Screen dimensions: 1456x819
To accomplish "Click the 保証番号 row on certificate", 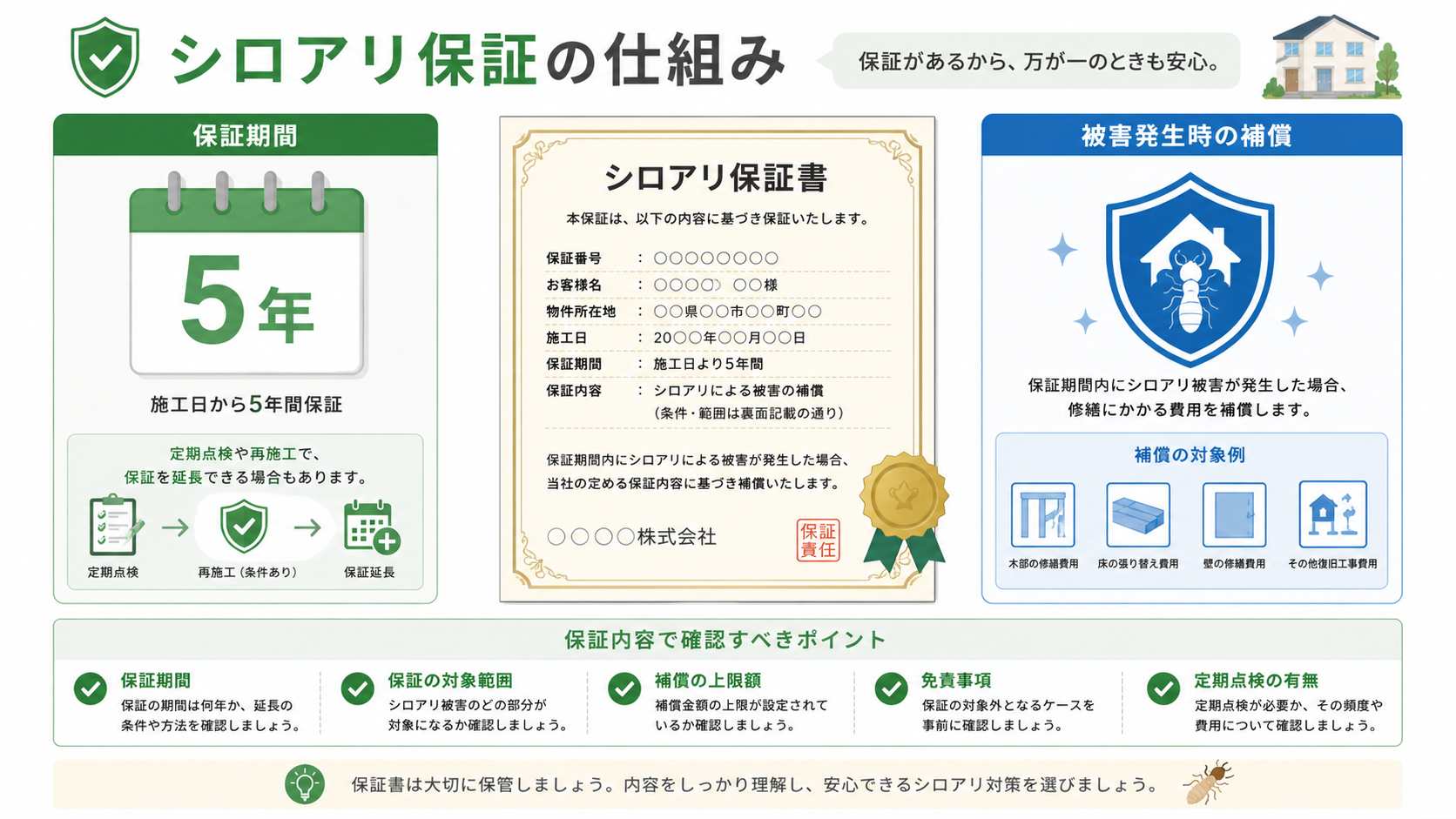I will (x=718, y=258).
